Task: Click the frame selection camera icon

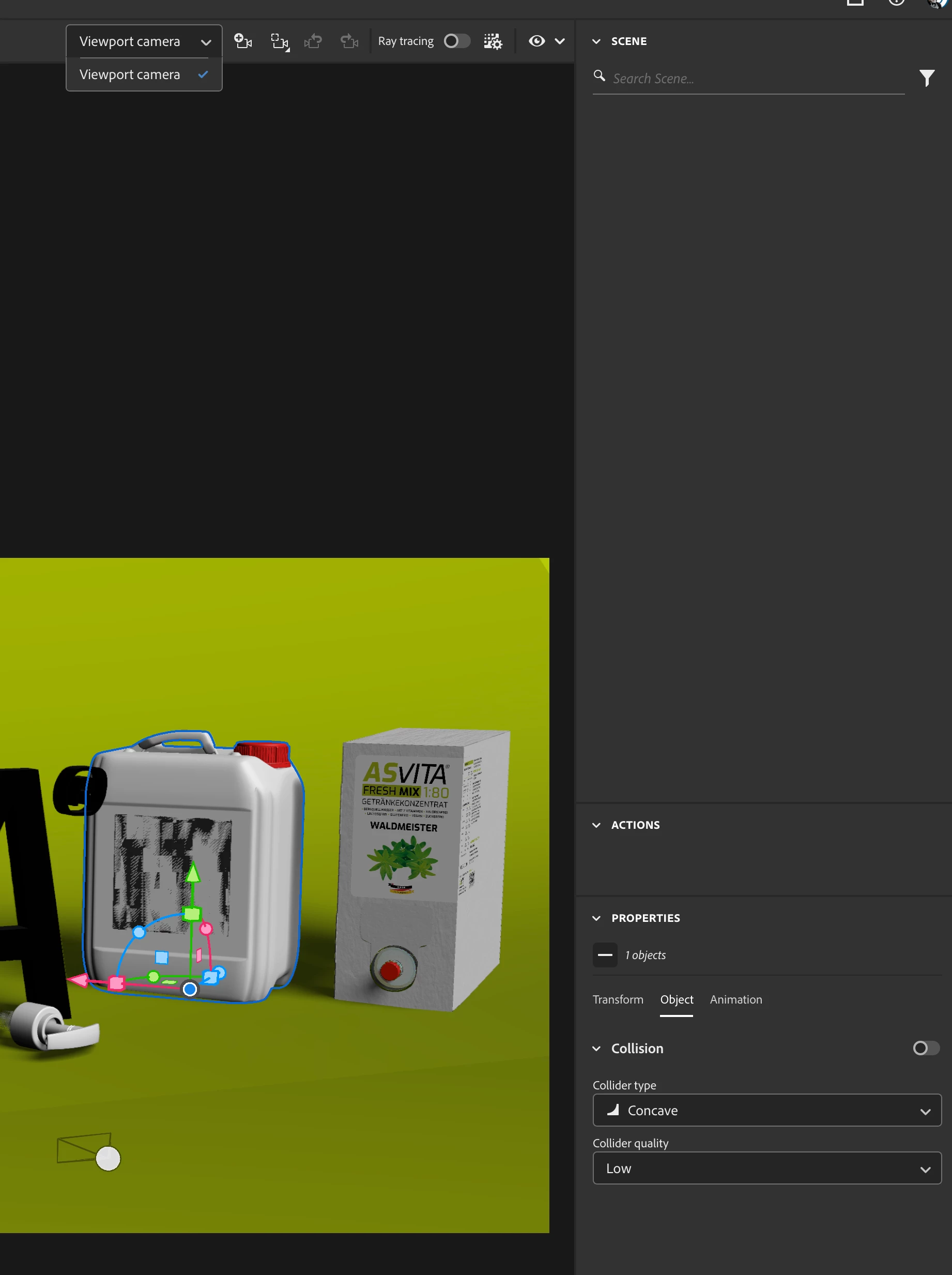Action: pyautogui.click(x=280, y=41)
